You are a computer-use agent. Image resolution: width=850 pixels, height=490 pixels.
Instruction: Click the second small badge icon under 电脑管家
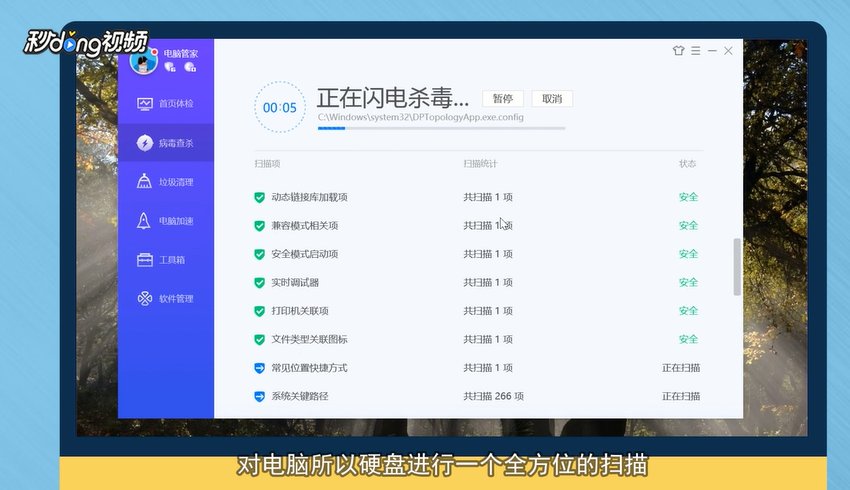pyautogui.click(x=190, y=67)
